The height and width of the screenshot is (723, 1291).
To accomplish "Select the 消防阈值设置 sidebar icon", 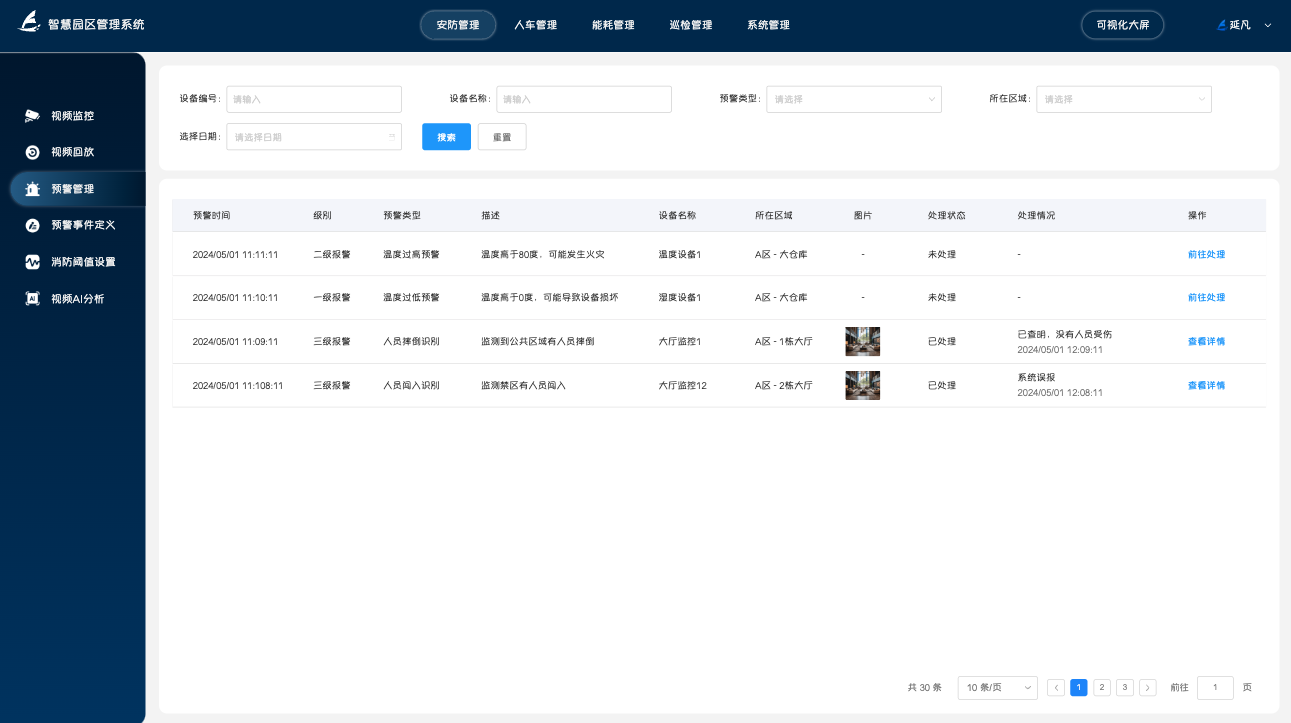I will [x=32, y=261].
